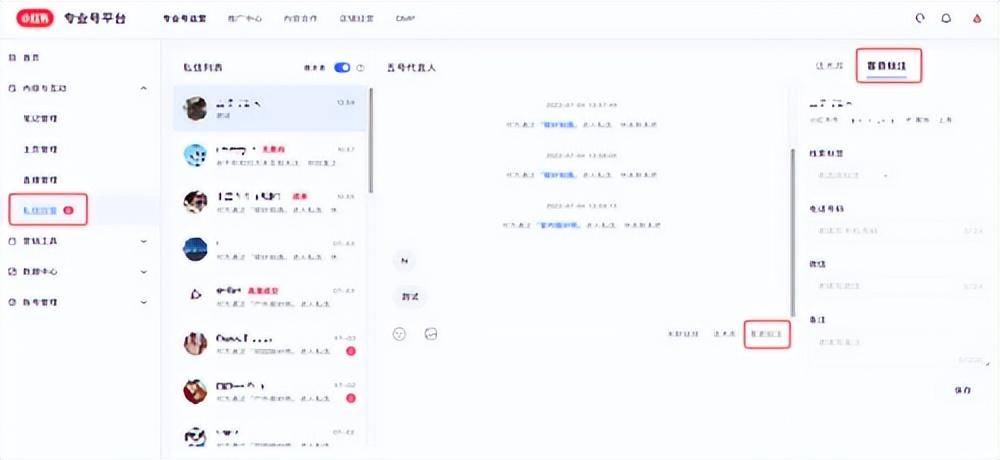This screenshot has width=1000, height=460.
Task: Click the red Xiaohongshu logo
Action: (35, 19)
